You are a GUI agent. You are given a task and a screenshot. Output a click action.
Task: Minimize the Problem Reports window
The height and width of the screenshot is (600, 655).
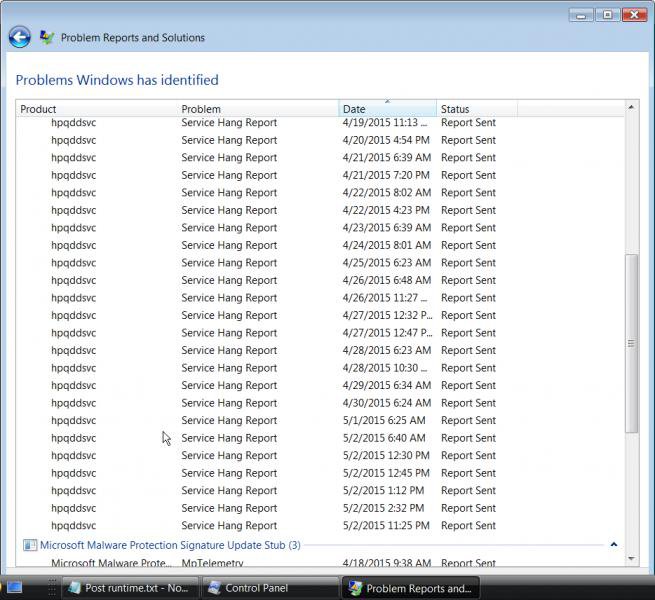coord(581,15)
